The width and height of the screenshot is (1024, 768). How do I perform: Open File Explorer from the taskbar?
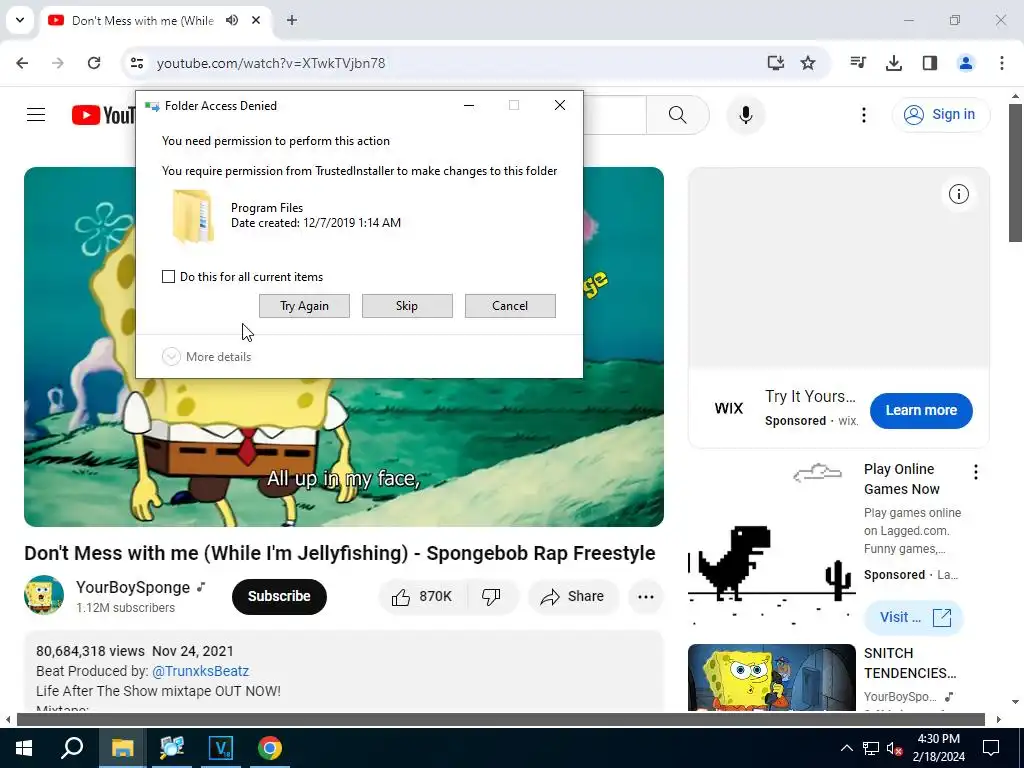coord(122,748)
